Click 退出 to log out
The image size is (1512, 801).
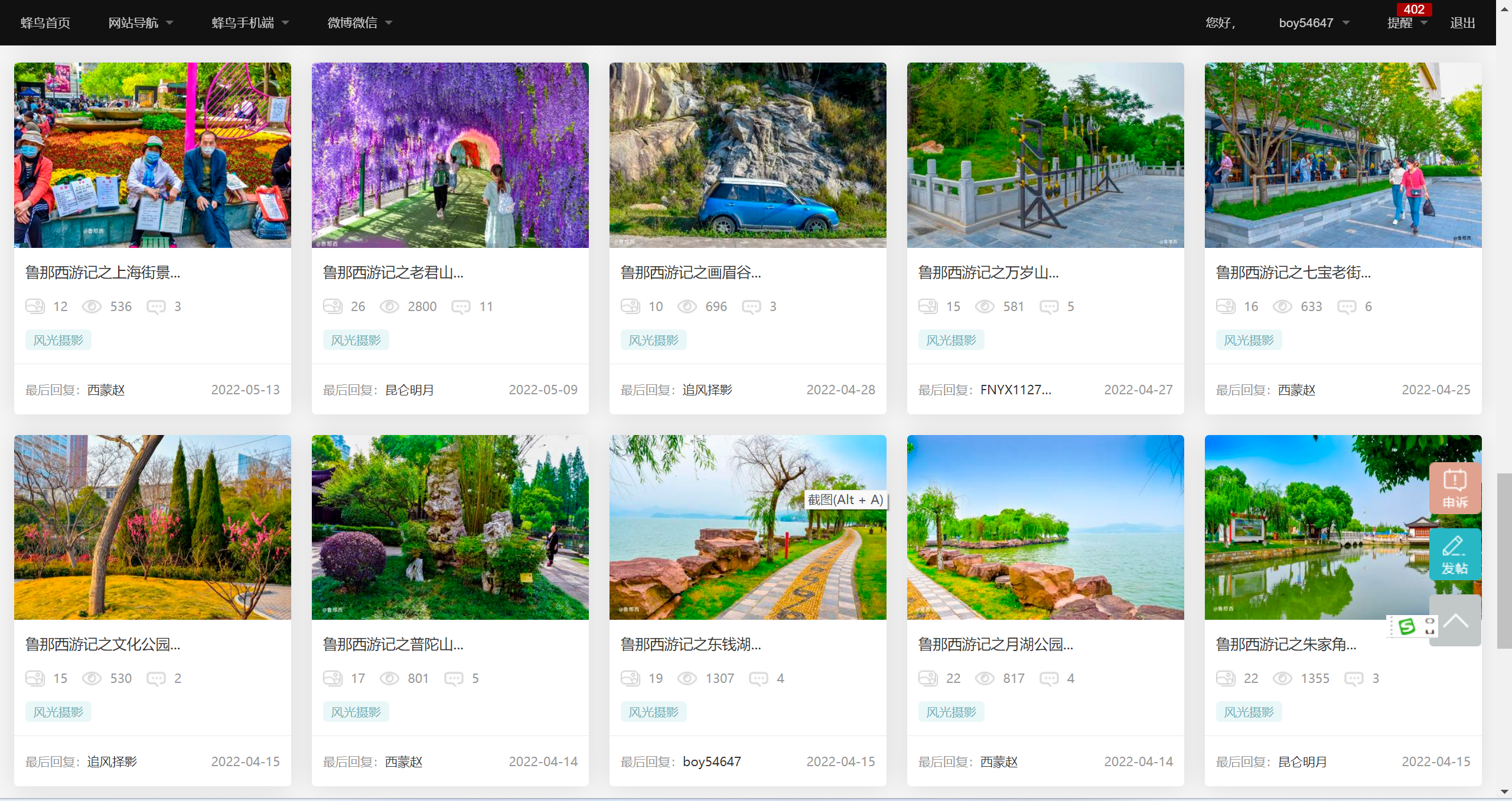[1462, 22]
